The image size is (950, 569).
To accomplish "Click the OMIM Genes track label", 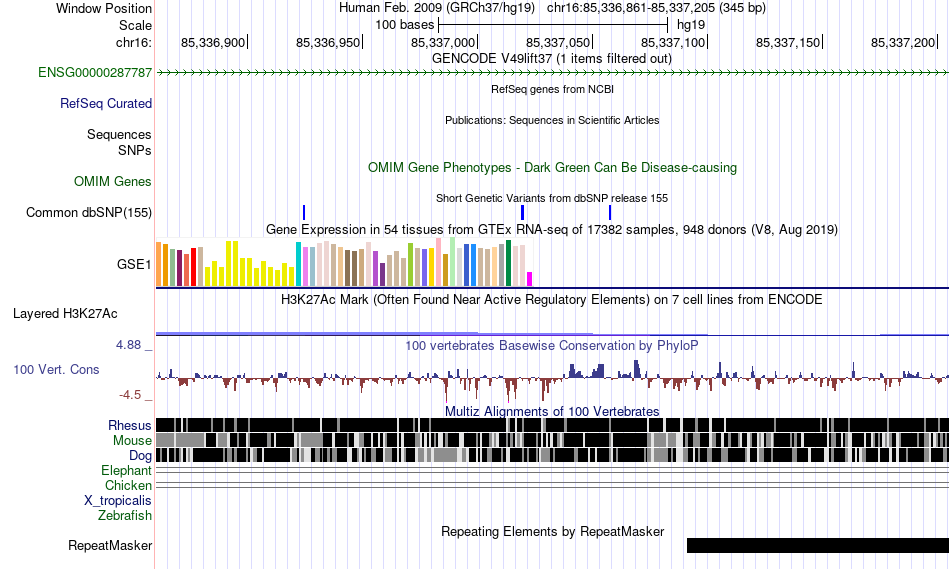I will pos(113,181).
